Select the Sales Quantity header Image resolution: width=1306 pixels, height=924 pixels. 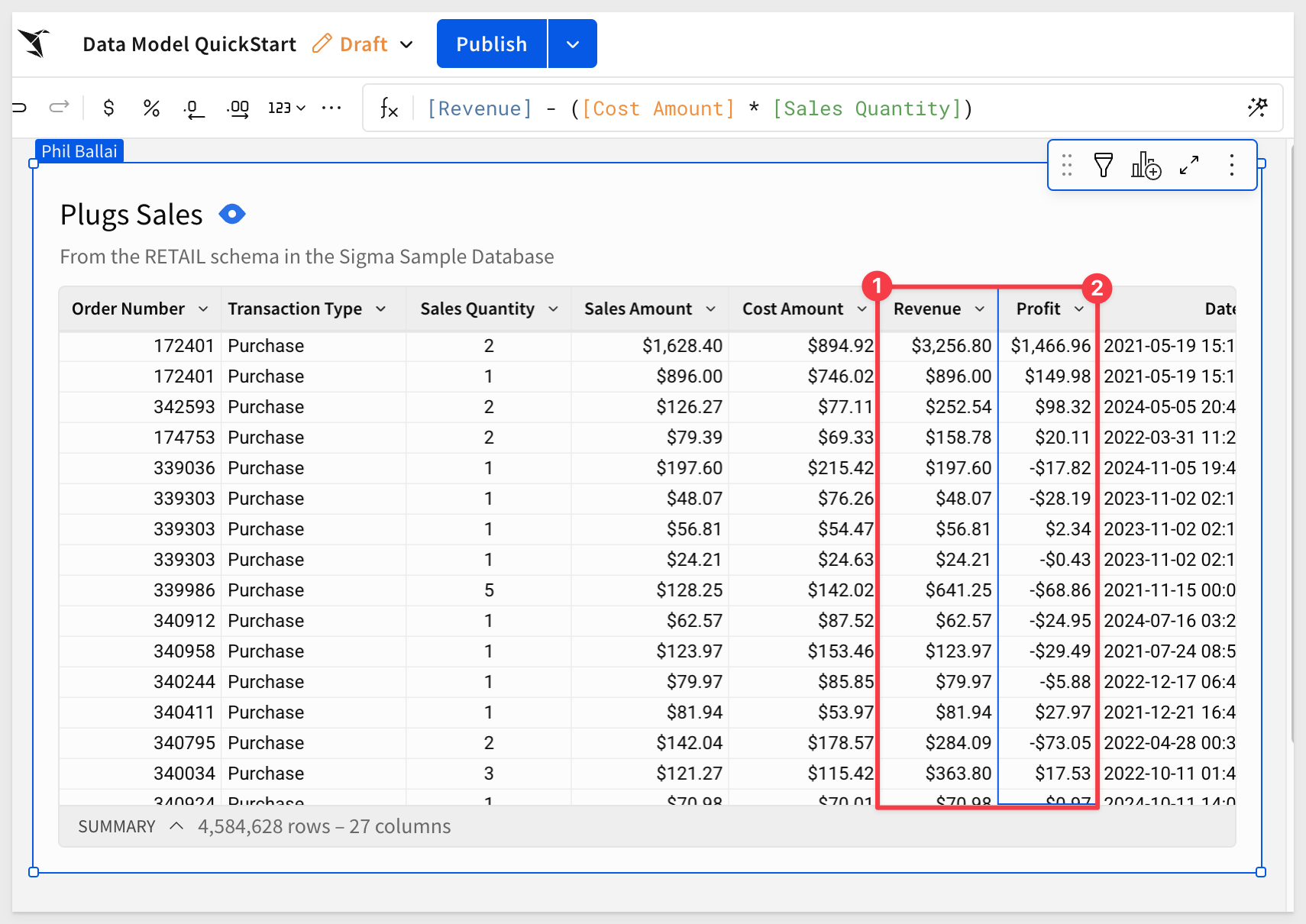pyautogui.click(x=477, y=309)
